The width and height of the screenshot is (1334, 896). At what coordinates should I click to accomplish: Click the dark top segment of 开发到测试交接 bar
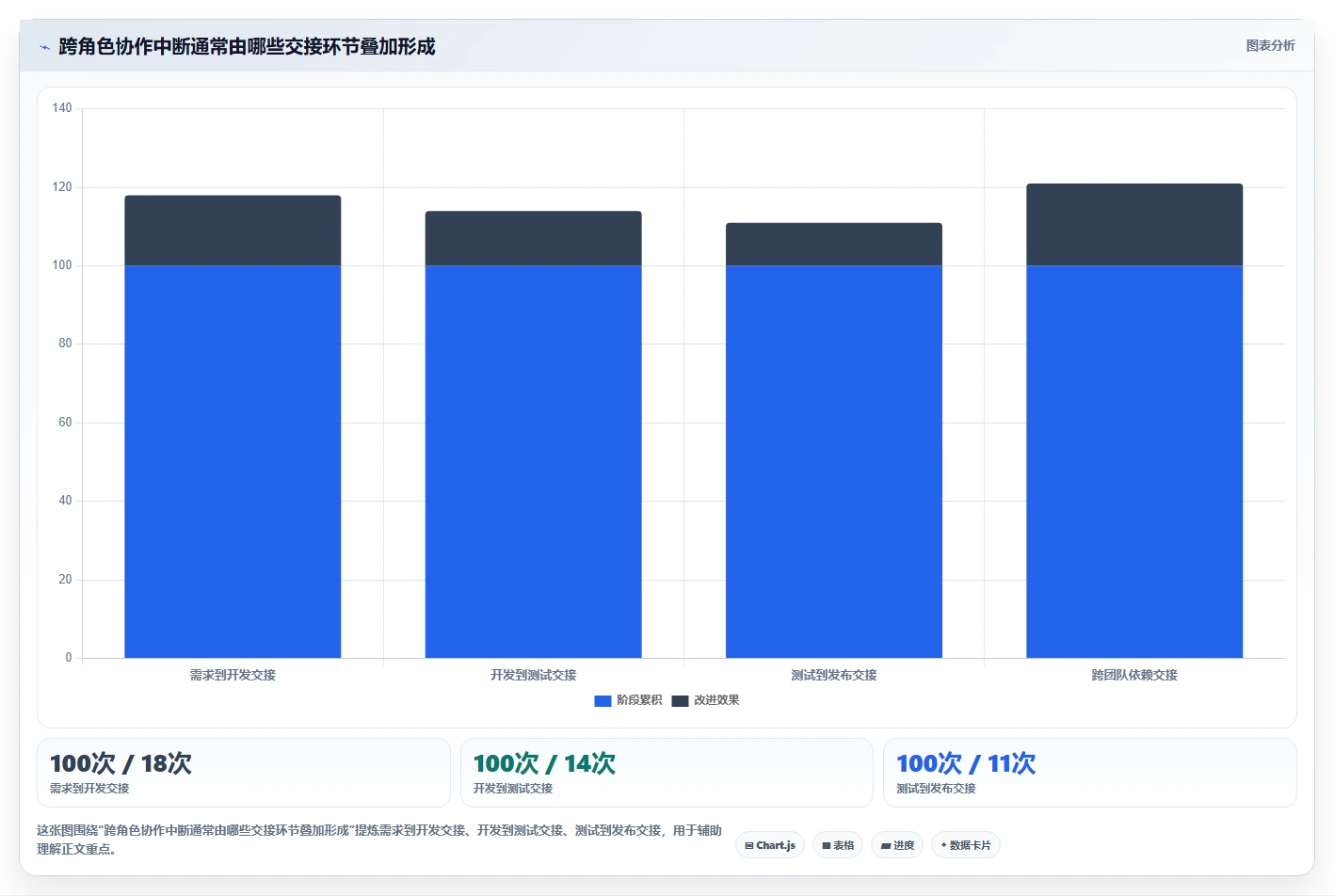click(533, 238)
